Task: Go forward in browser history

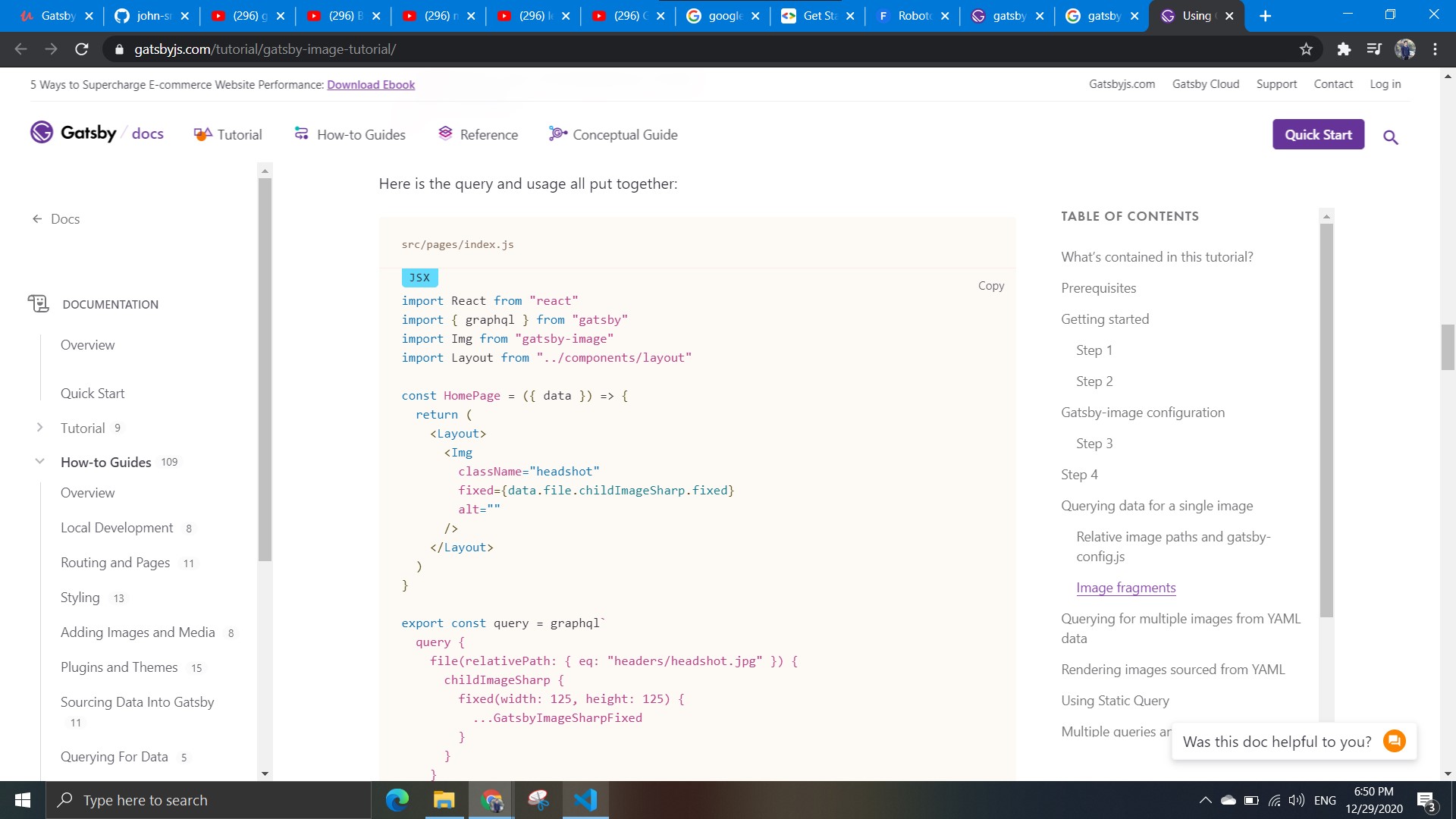Action: pos(51,49)
